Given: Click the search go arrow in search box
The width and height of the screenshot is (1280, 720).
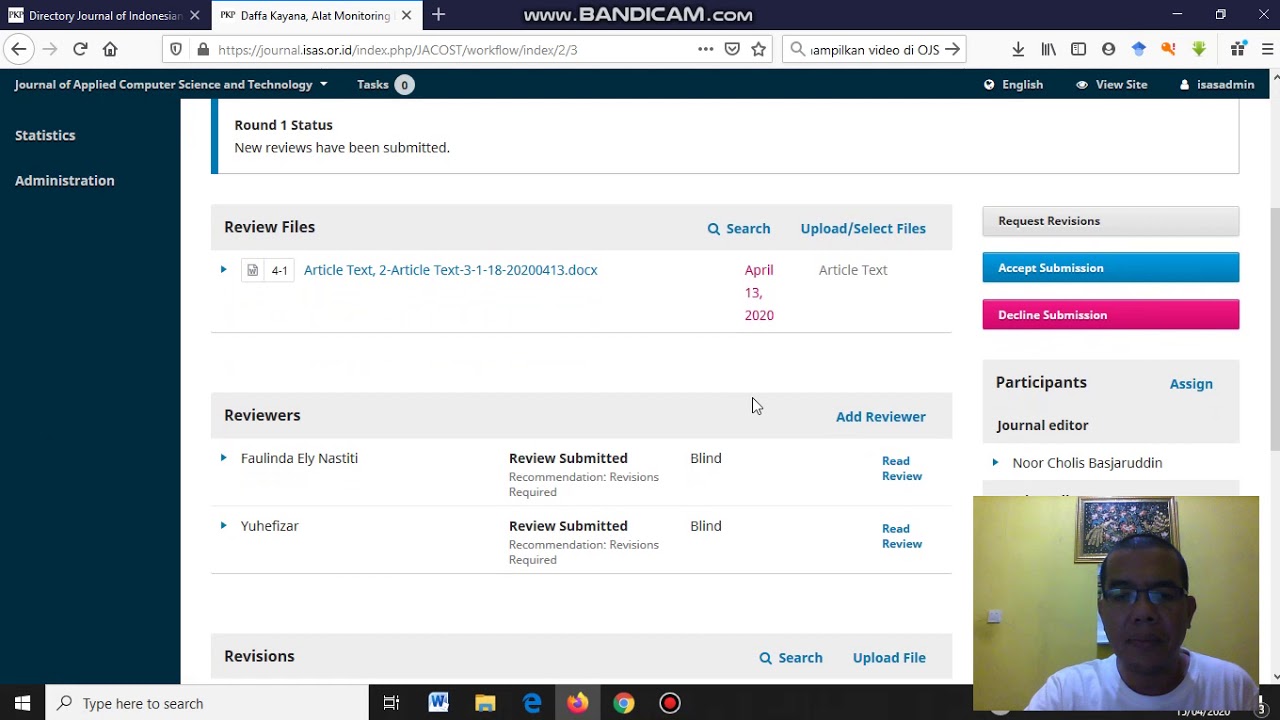Looking at the screenshot, I should 952,49.
